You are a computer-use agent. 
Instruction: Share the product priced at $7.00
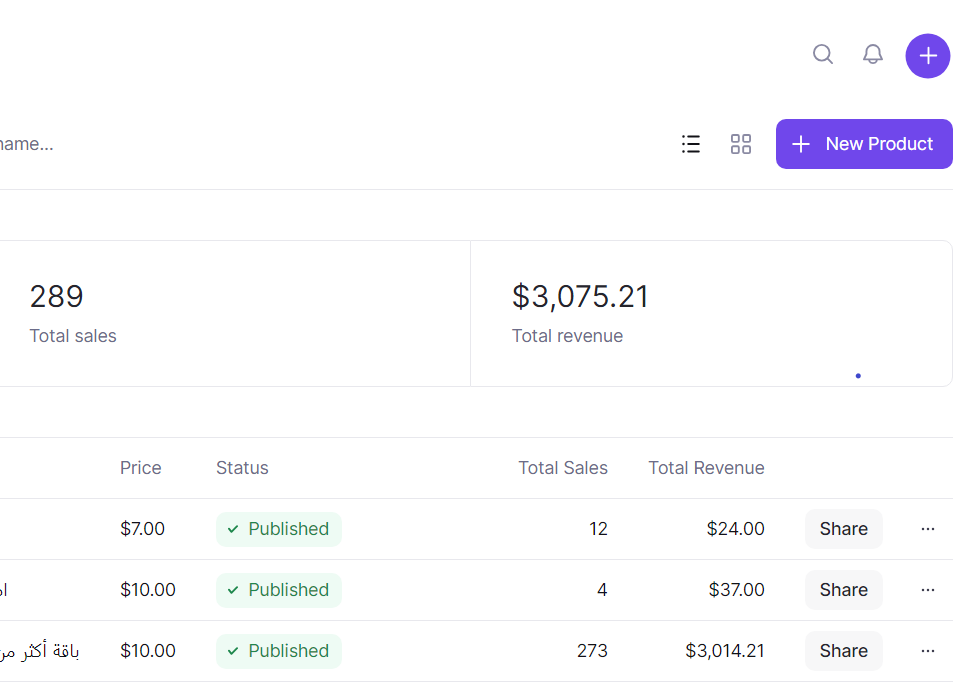tap(843, 529)
